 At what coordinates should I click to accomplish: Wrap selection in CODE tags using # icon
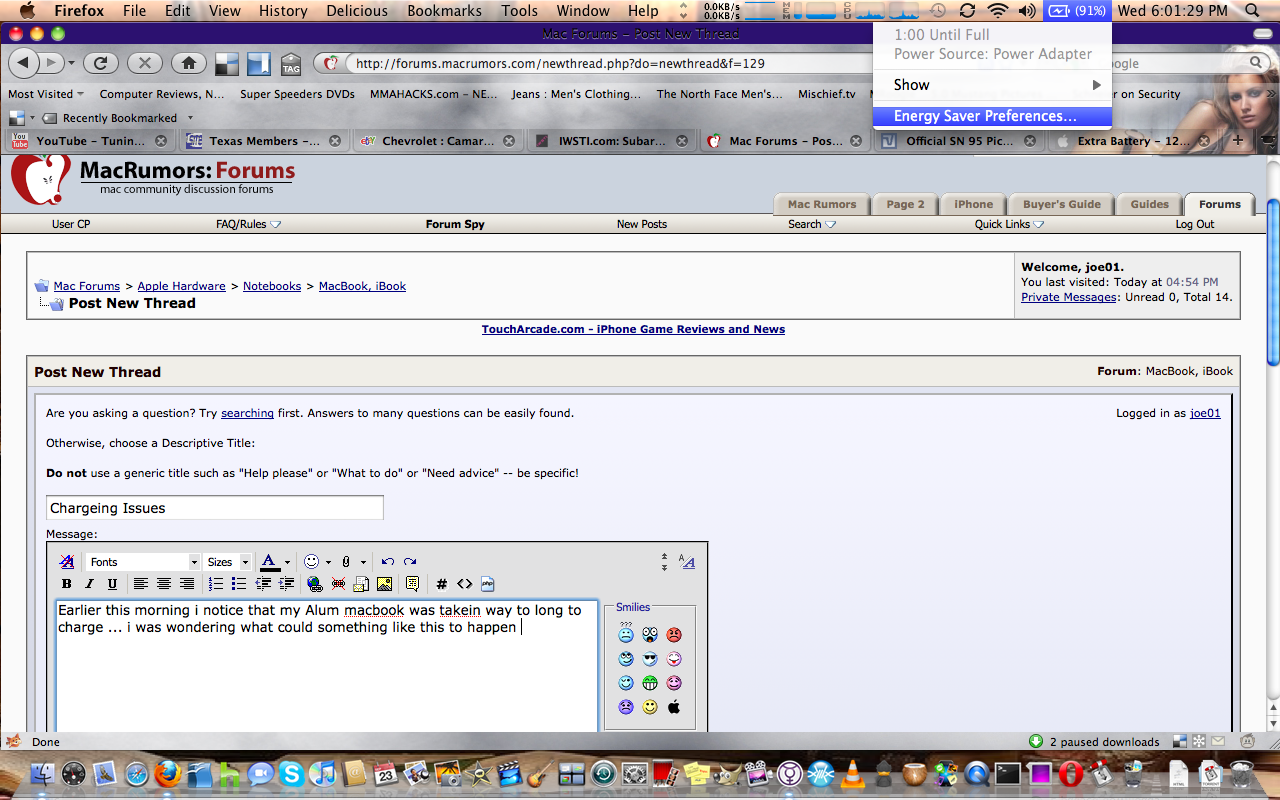click(x=442, y=584)
